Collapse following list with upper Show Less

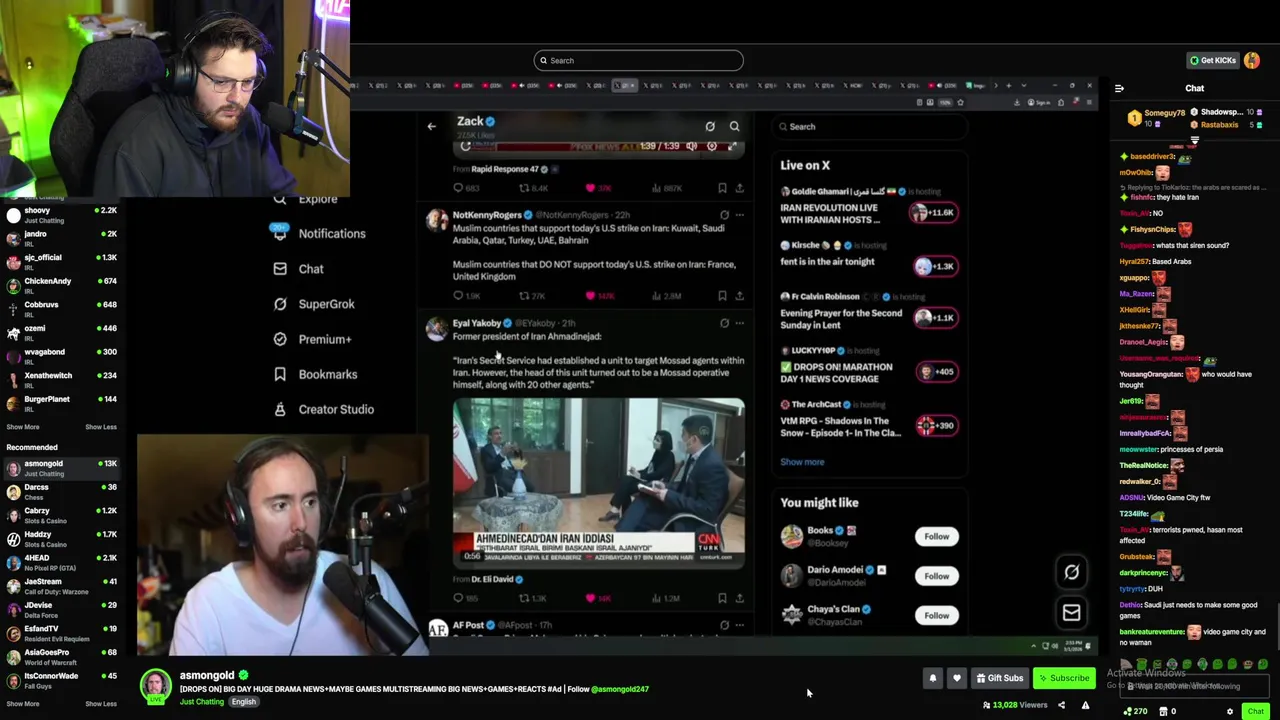[100, 427]
